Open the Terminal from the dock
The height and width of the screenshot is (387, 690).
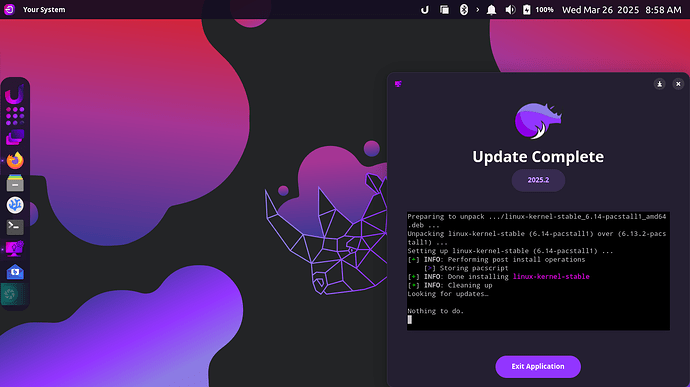[x=15, y=227]
